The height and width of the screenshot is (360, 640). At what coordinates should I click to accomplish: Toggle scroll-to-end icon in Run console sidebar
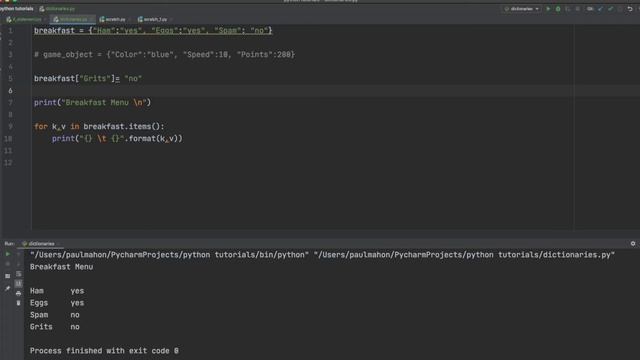tap(18, 283)
